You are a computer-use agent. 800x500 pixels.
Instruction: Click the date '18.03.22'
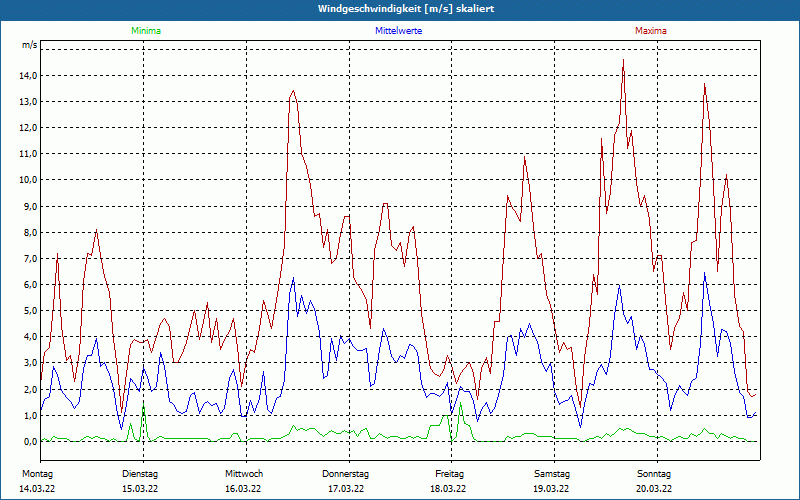pos(448,488)
